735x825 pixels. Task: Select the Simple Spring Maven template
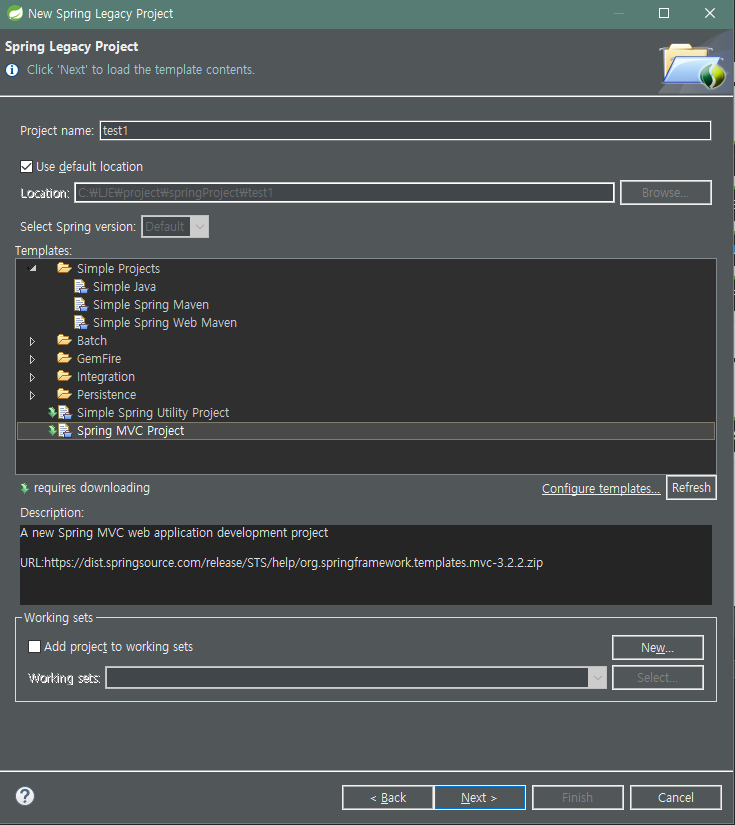pyautogui.click(x=150, y=305)
